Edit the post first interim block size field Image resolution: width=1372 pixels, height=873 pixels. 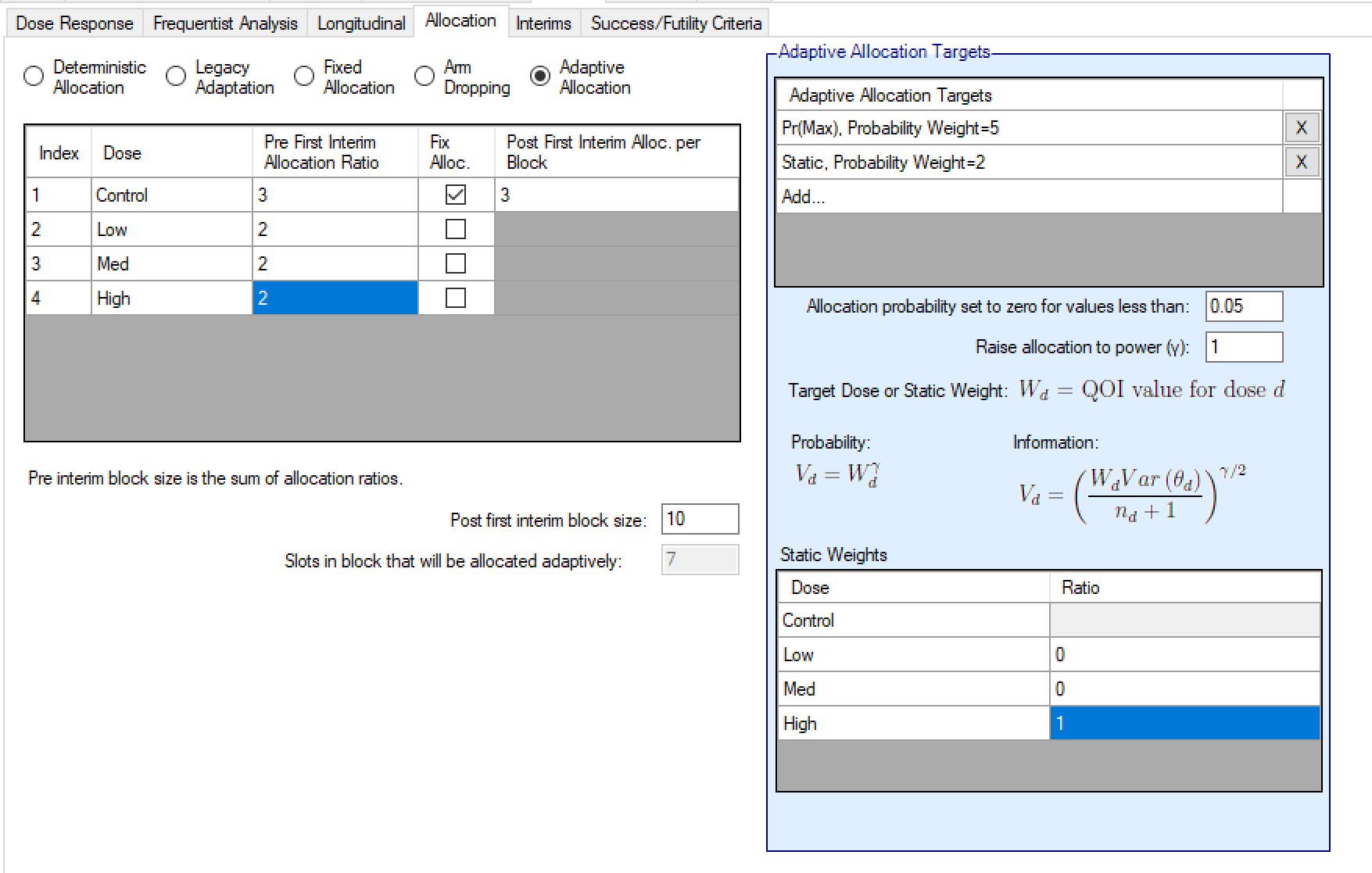(x=699, y=520)
